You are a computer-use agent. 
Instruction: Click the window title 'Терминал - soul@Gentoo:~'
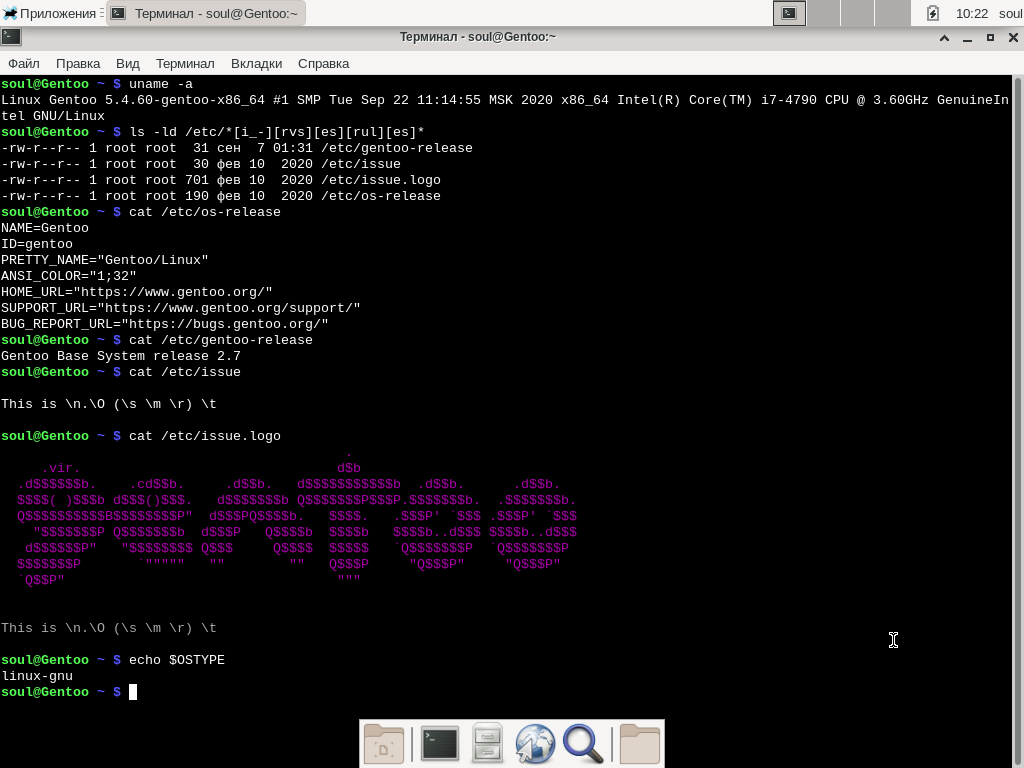[x=478, y=37]
